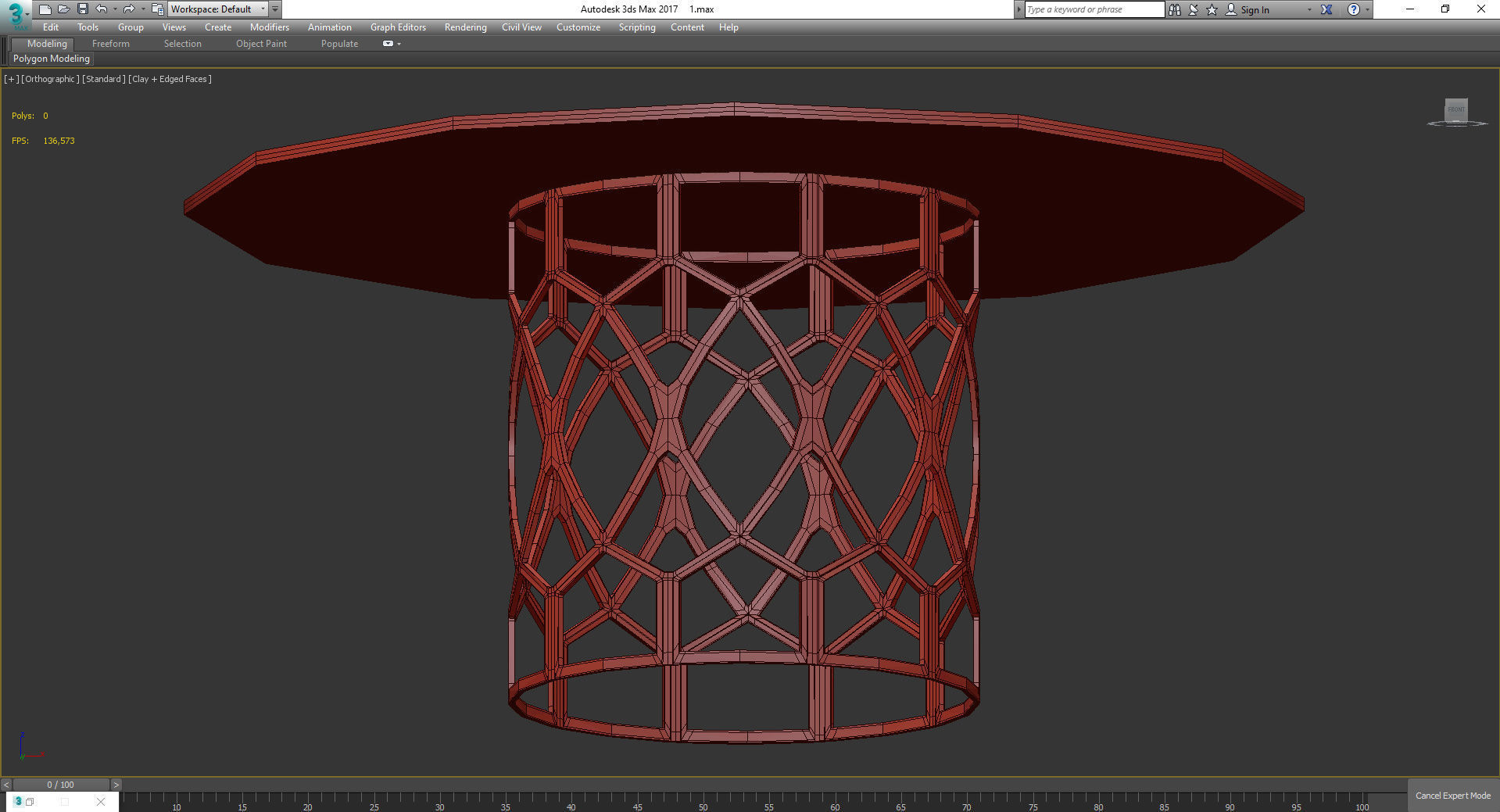
Task: Open the Scripting menu
Action: click(x=637, y=27)
